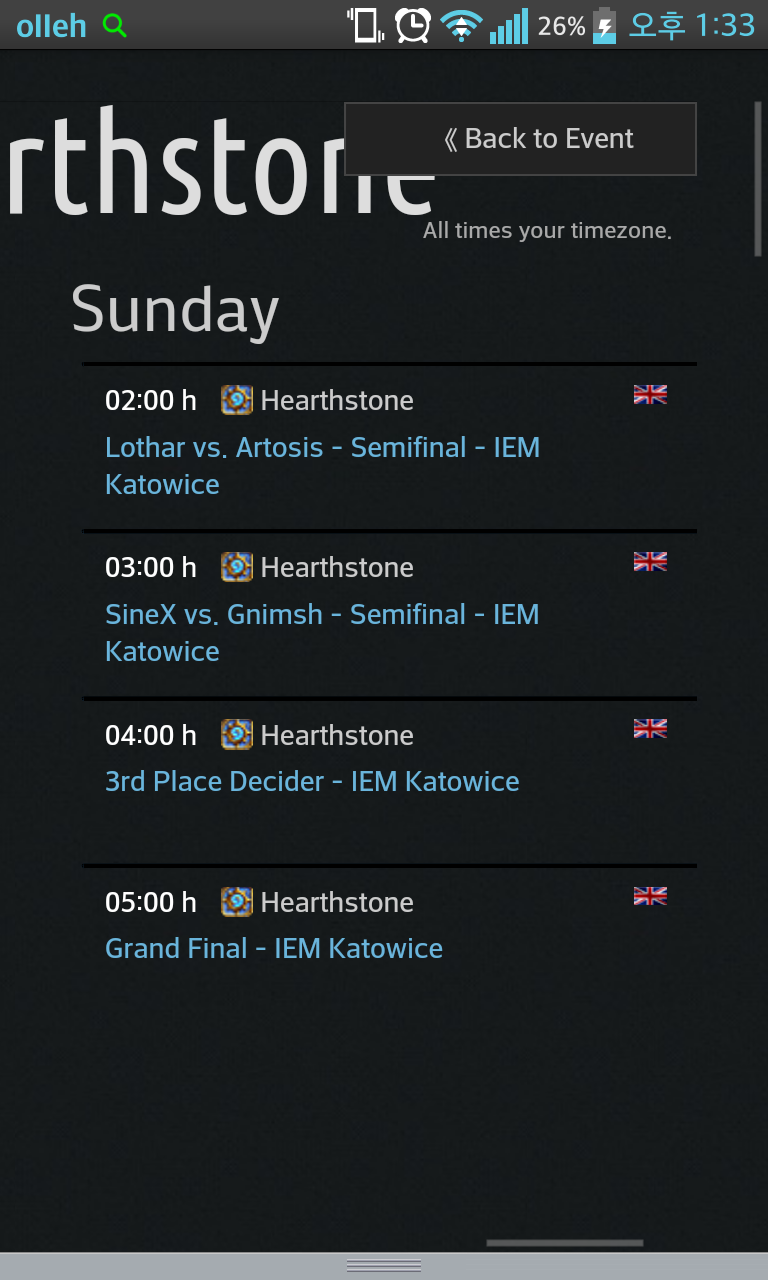
Task: Tap the alarm clock icon in status bar
Action: (412, 25)
